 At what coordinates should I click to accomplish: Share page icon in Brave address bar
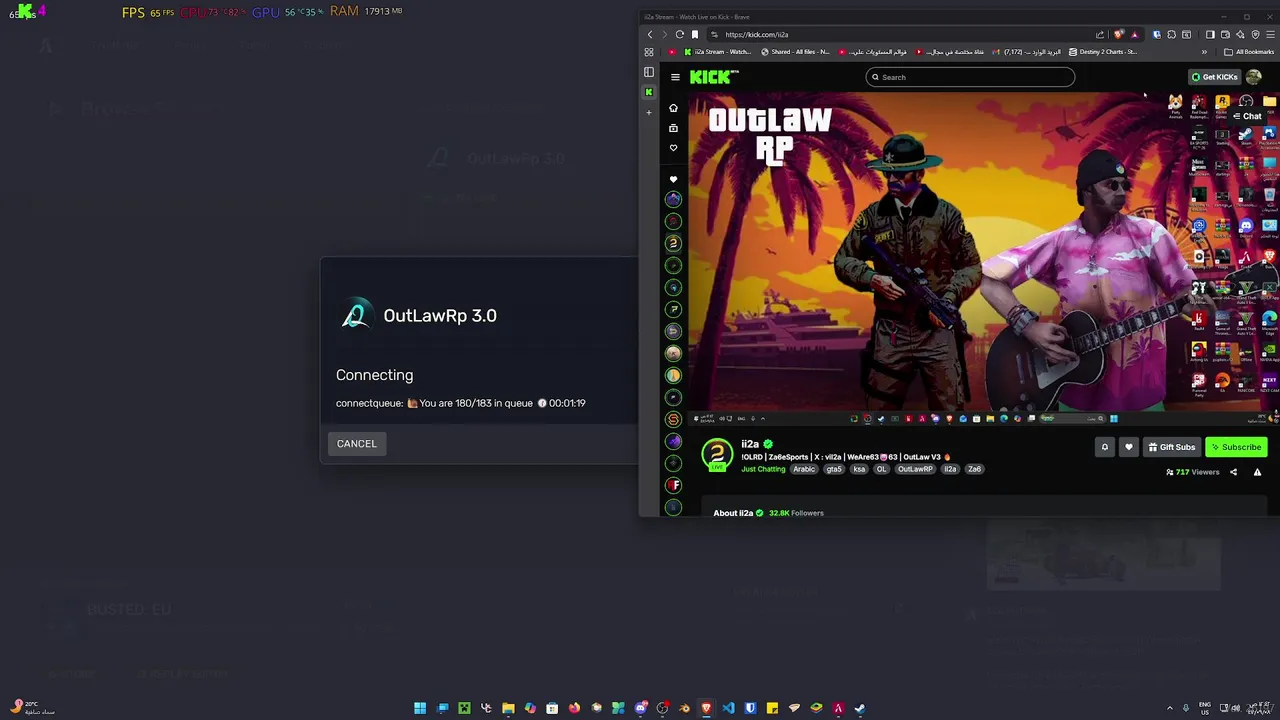[1099, 34]
